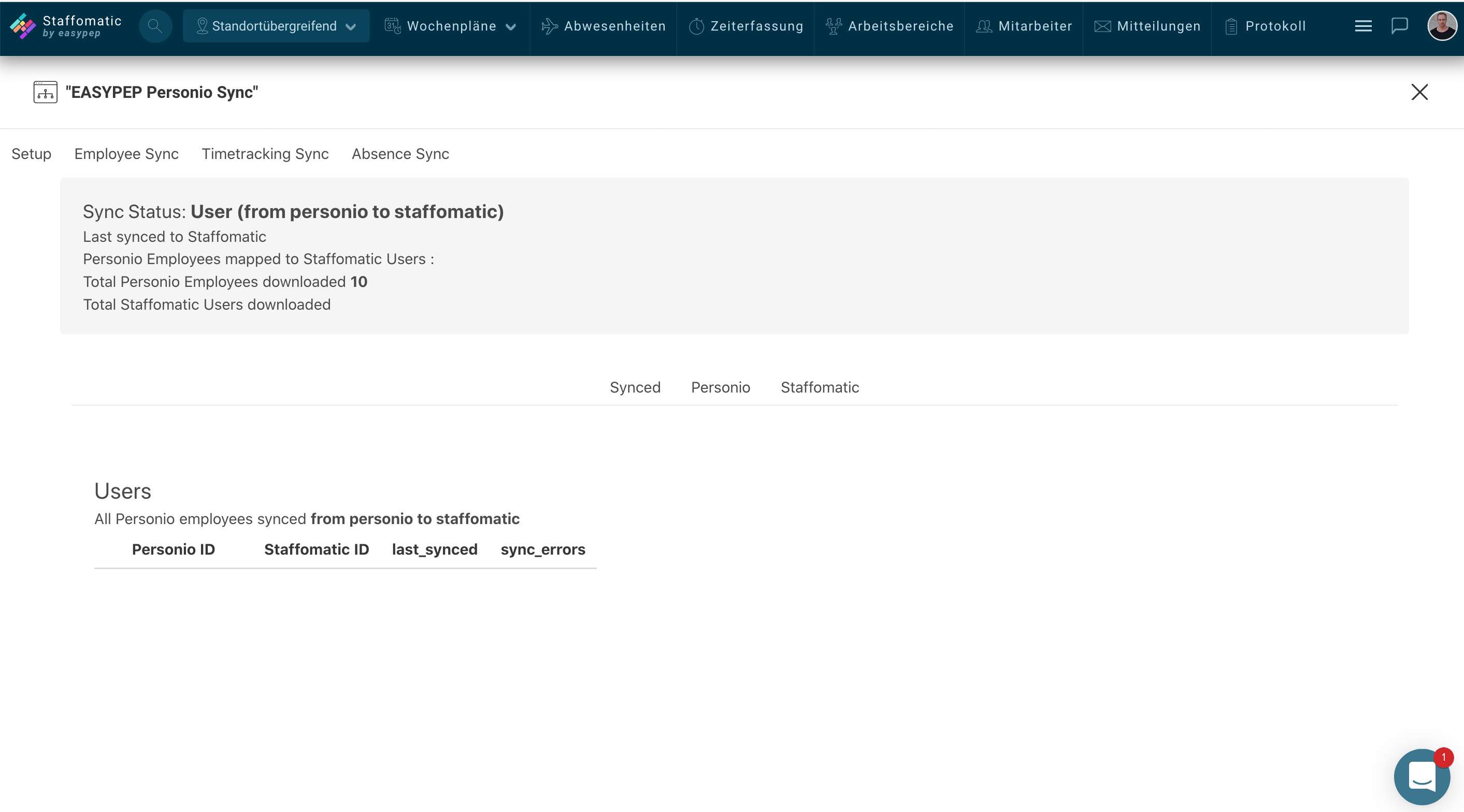Click the Sync Status heading text

point(293,211)
